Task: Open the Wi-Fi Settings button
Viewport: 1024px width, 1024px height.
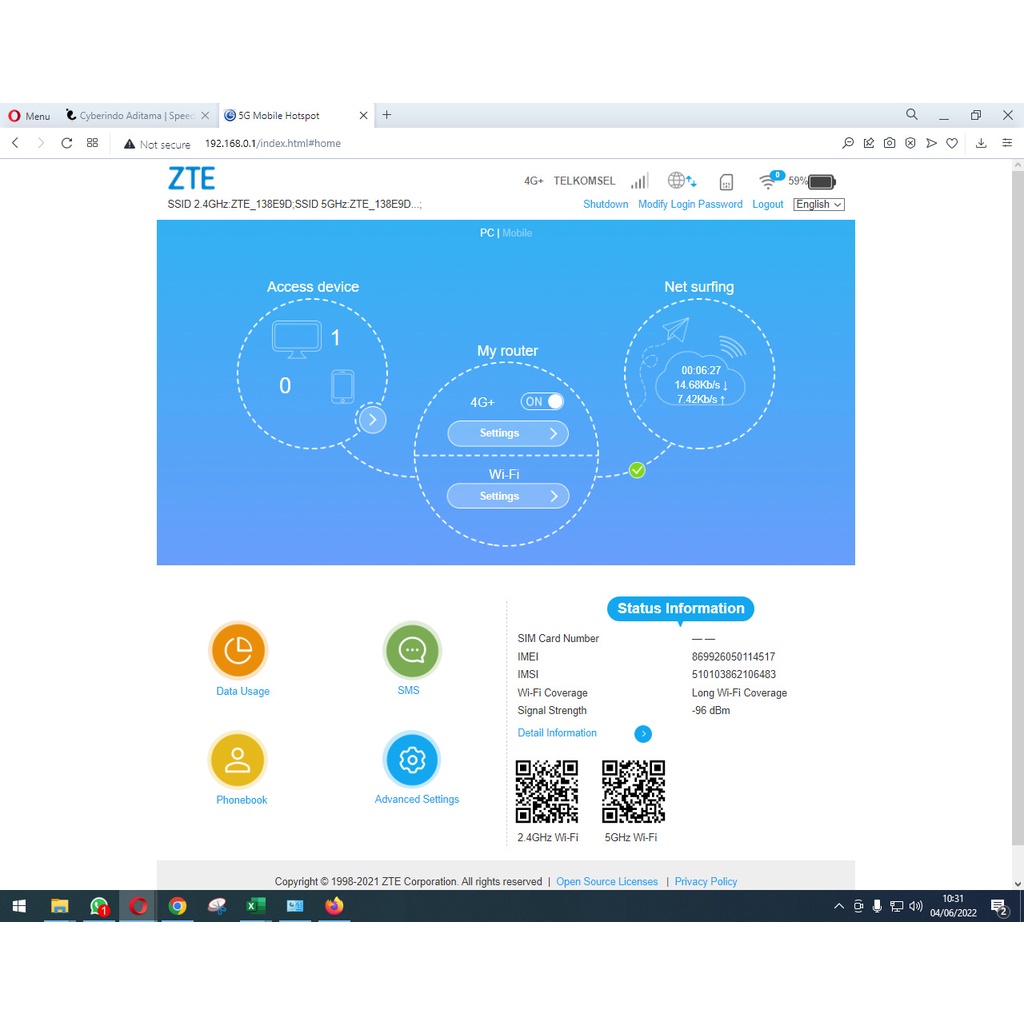Action: pos(508,496)
